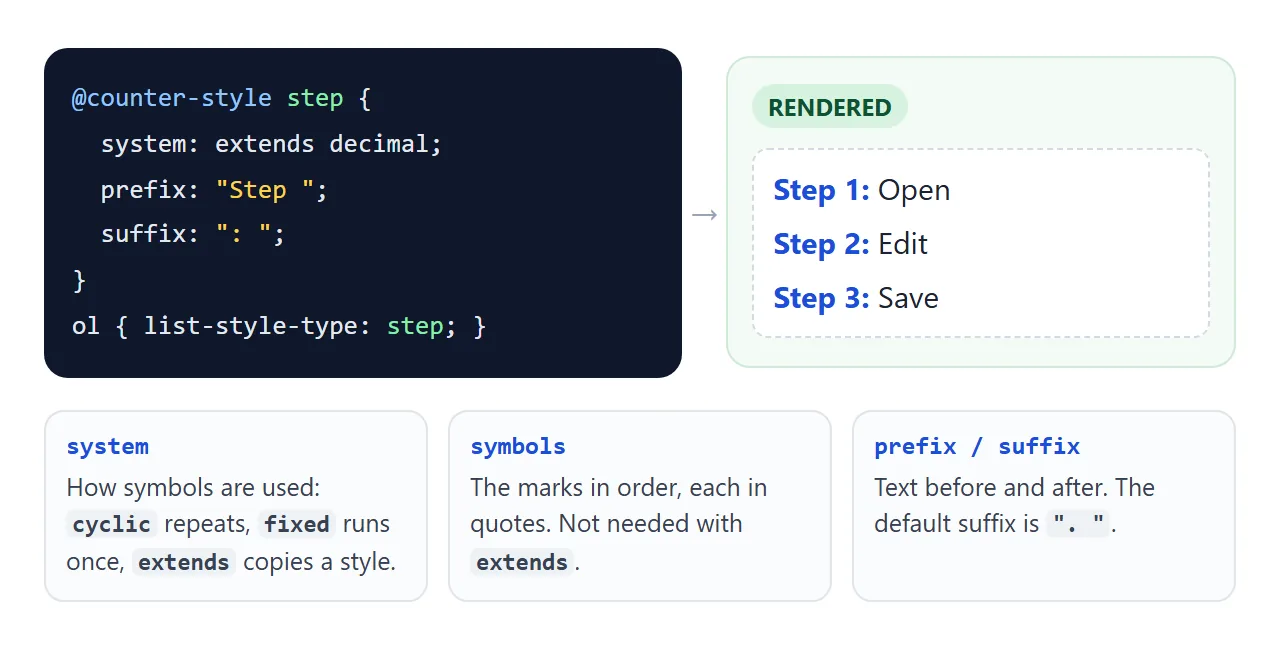Click 'The marks in order, each in' text
Viewport: 1280px width, 654px height.
click(619, 488)
